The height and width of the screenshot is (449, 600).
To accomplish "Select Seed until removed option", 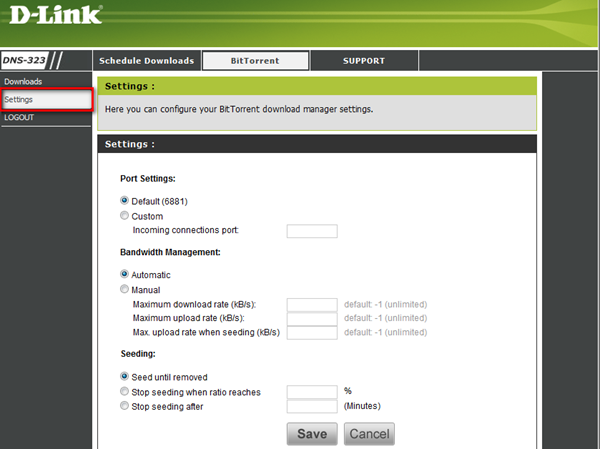I will 124,376.
